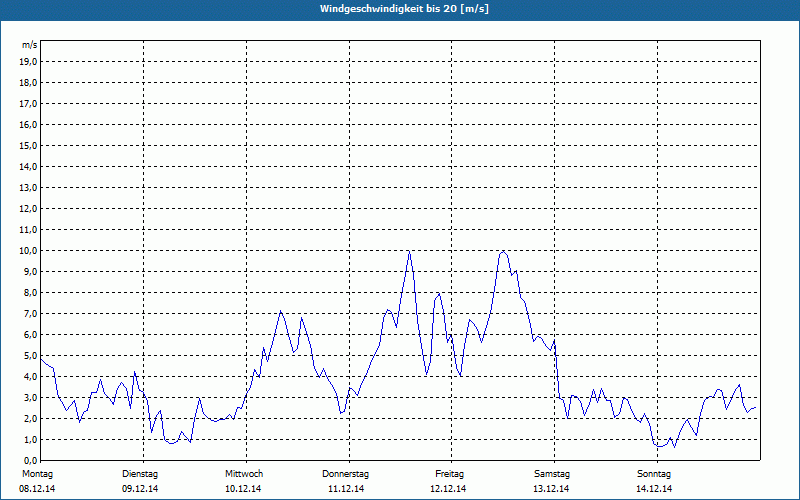
Task: Select the '14,0' y-axis label
Action: coord(28,166)
